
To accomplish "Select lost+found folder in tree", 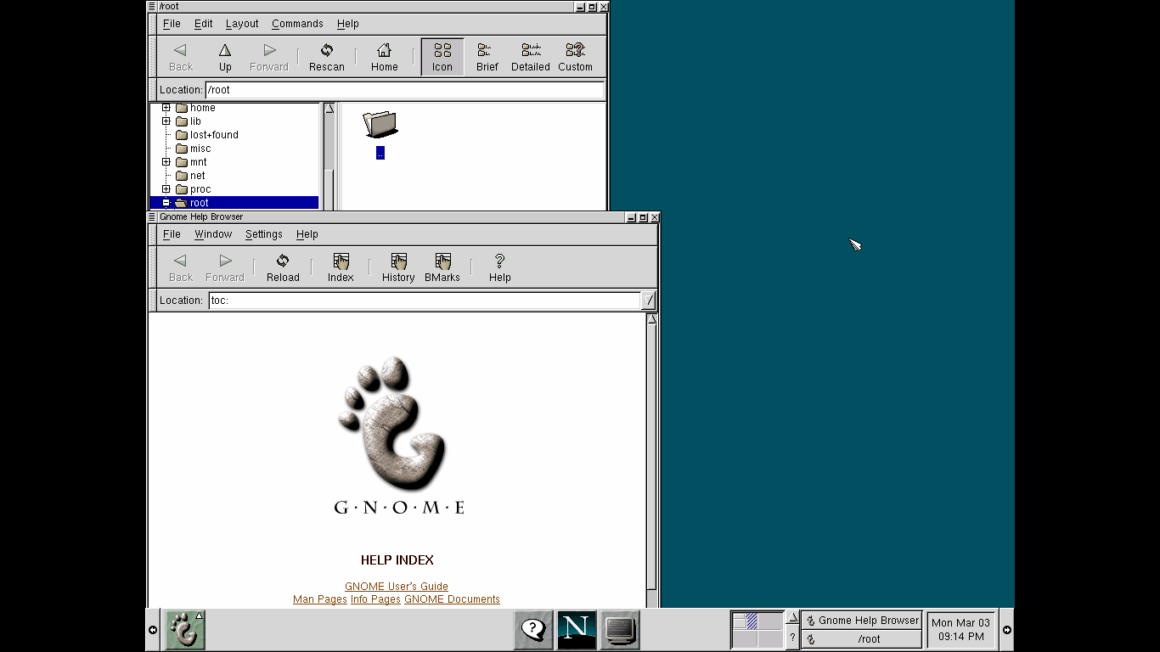I will pos(214,135).
